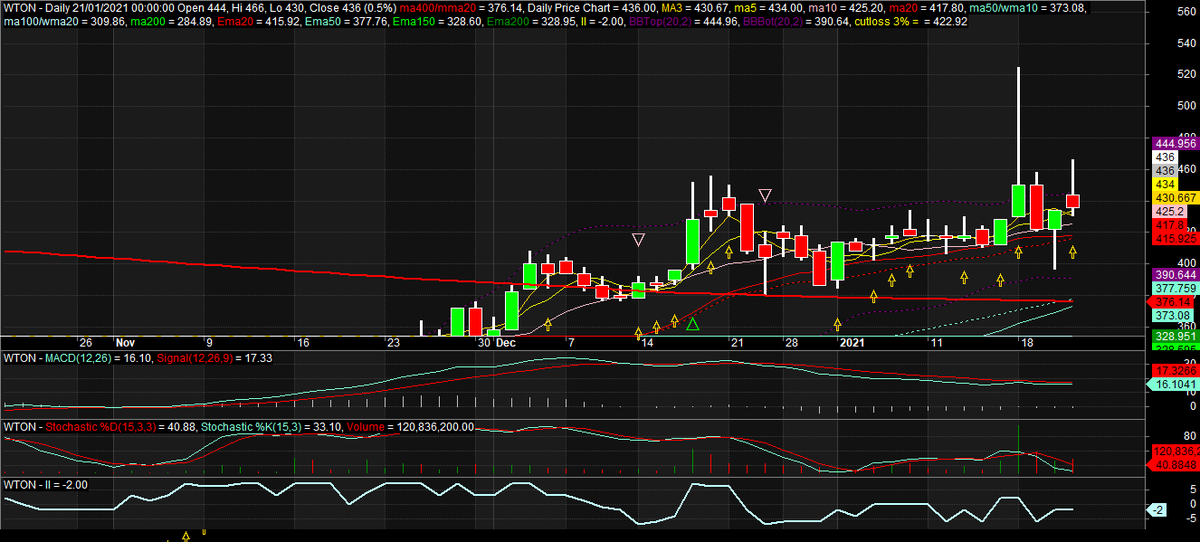This screenshot has width=1200, height=542.
Task: Click the 560 price axis label
Action: 1189,12
